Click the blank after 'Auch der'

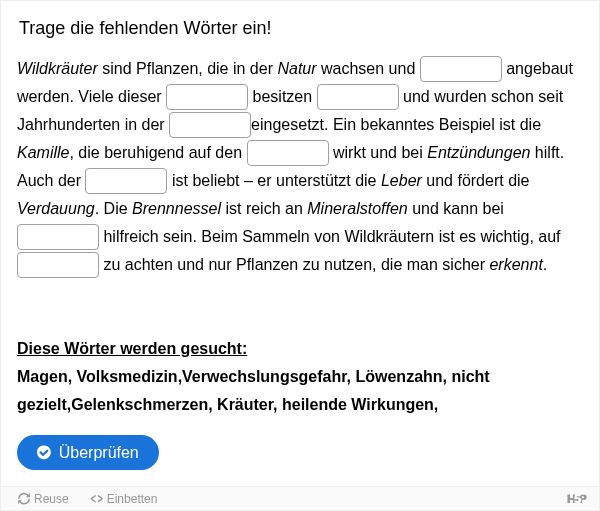coord(126,181)
